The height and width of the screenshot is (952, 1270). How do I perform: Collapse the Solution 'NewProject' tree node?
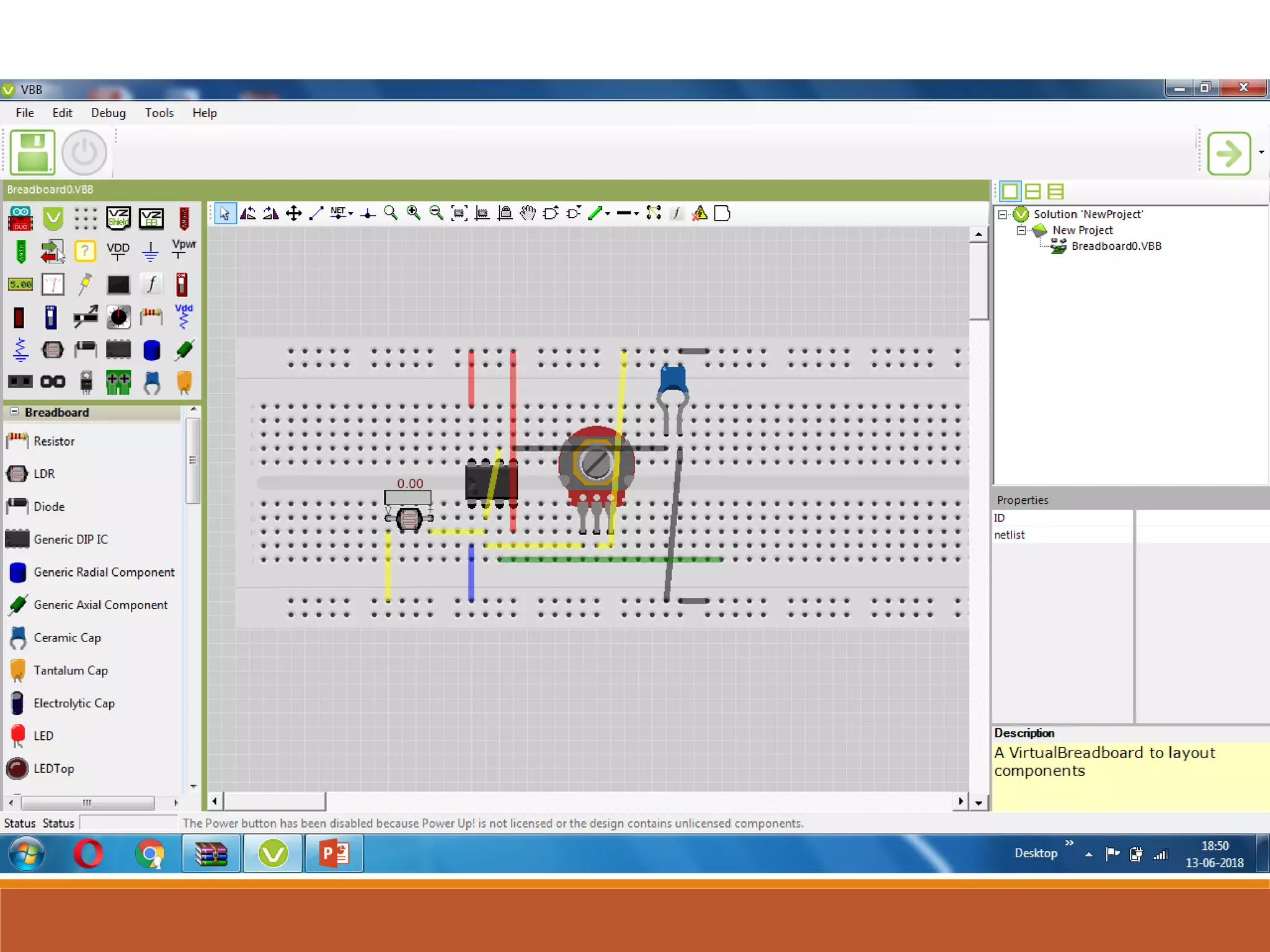point(1002,214)
